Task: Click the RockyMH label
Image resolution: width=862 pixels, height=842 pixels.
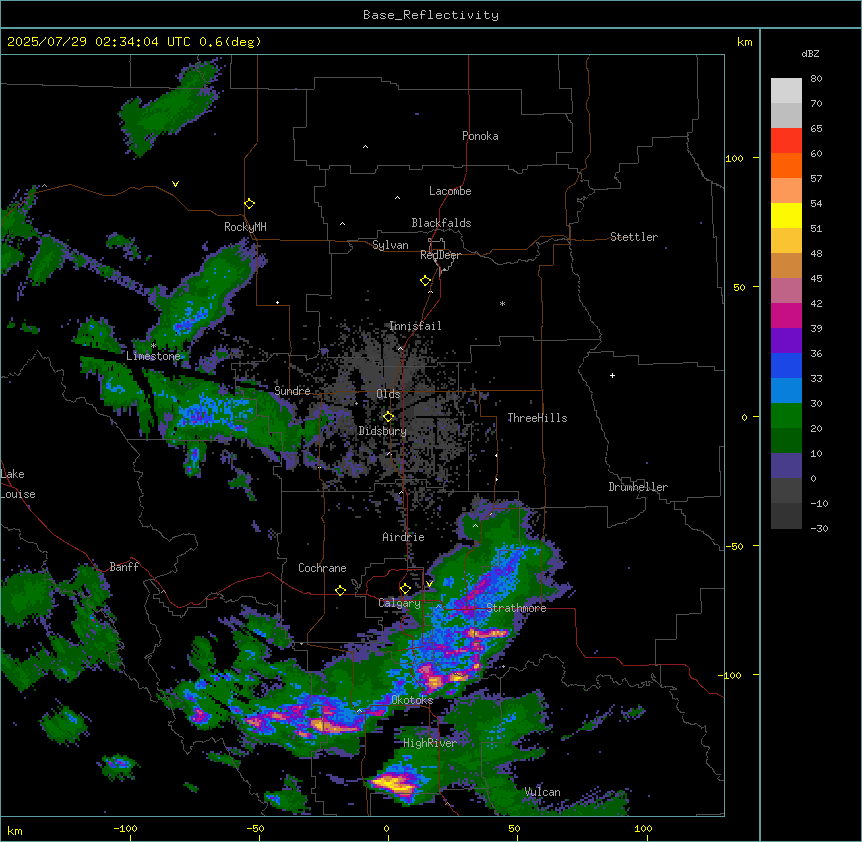Action: [x=245, y=226]
